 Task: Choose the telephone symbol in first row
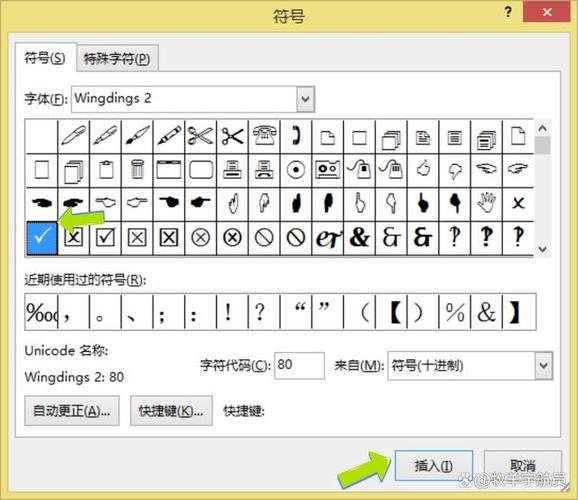point(264,136)
